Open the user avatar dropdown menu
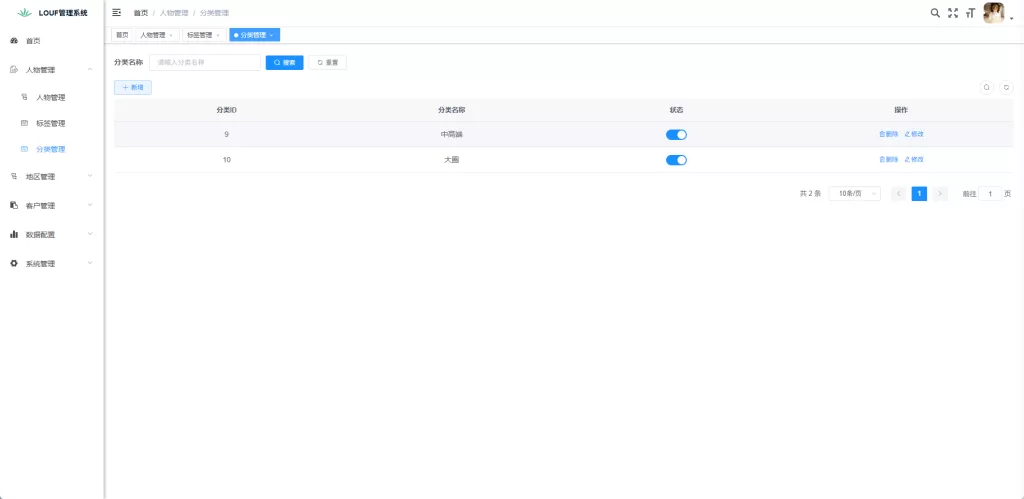Viewport: 1024px width, 499px height. pyautogui.click(x=996, y=13)
